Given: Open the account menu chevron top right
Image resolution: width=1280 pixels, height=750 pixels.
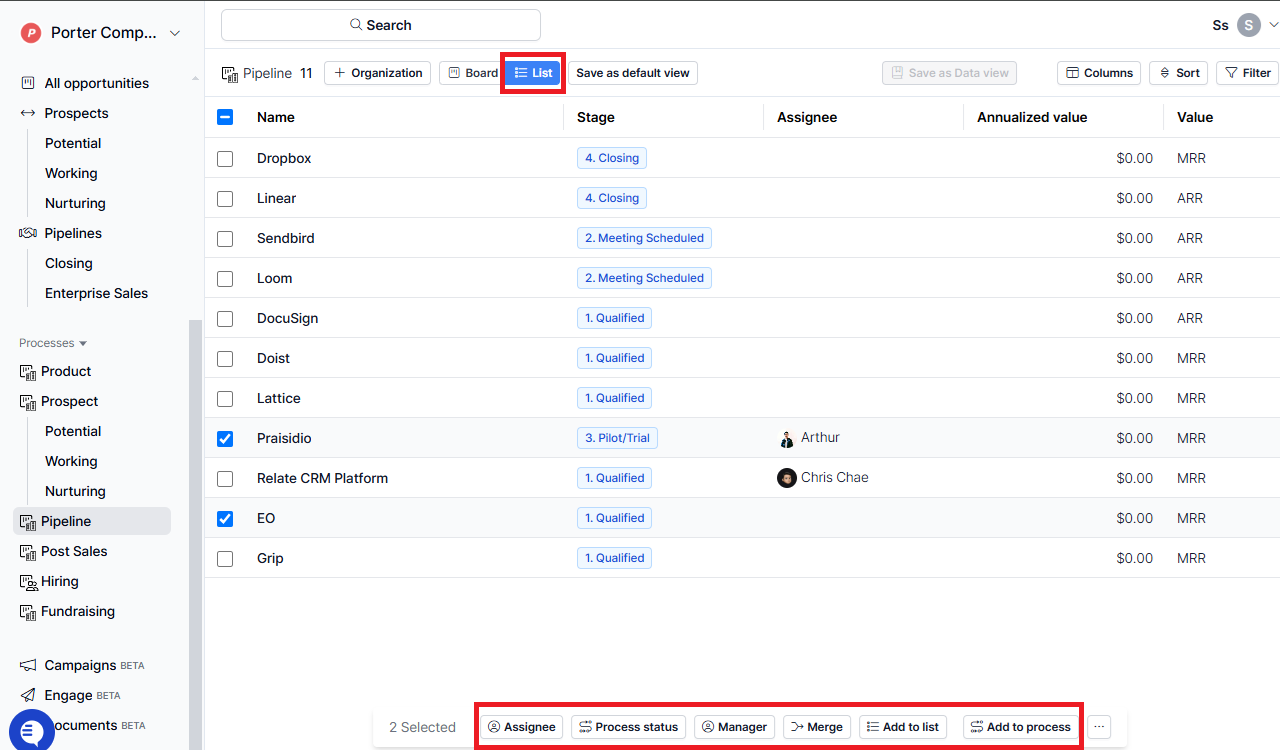Looking at the screenshot, I should tap(1272, 24).
